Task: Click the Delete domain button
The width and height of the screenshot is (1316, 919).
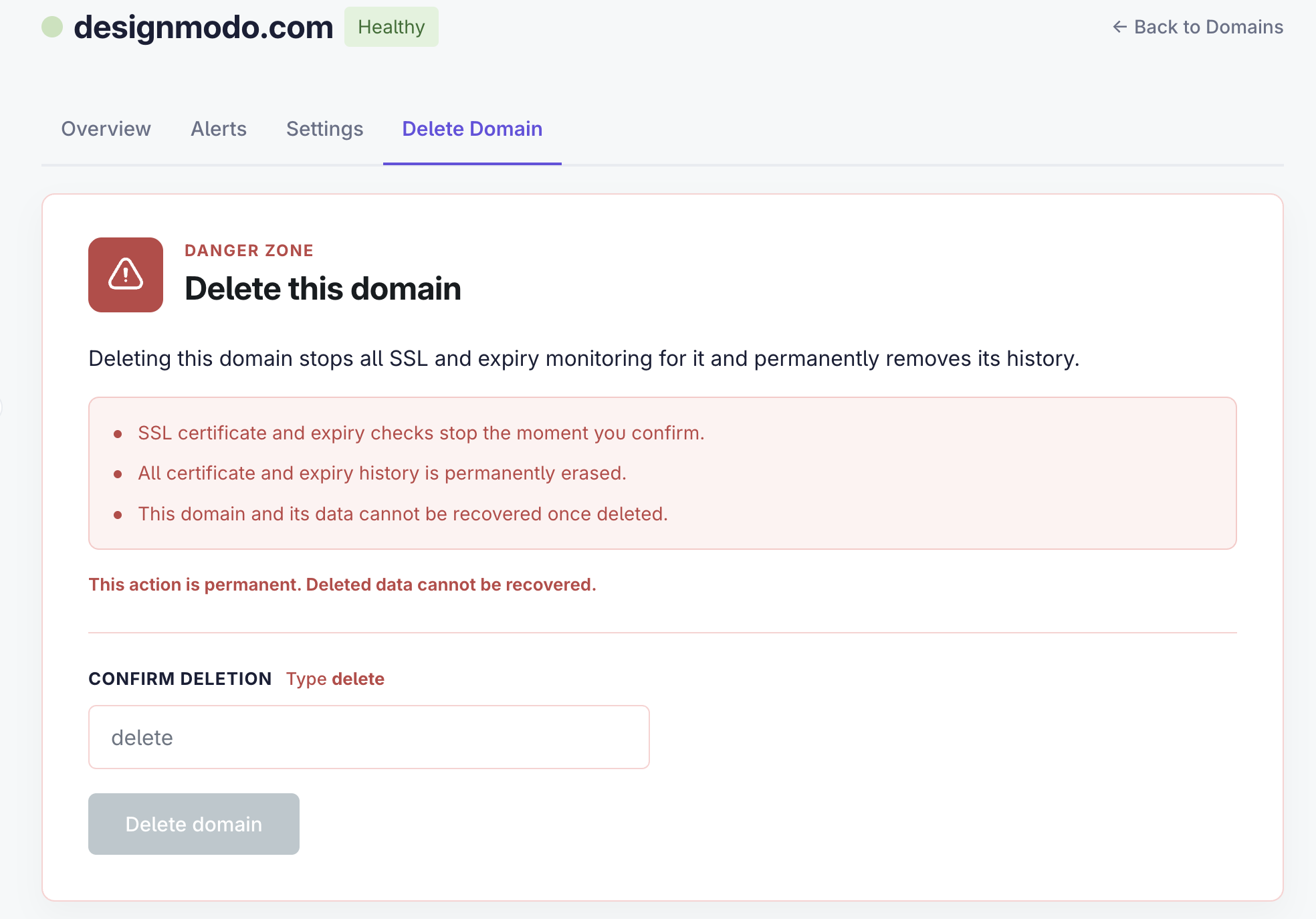Action: [x=194, y=824]
